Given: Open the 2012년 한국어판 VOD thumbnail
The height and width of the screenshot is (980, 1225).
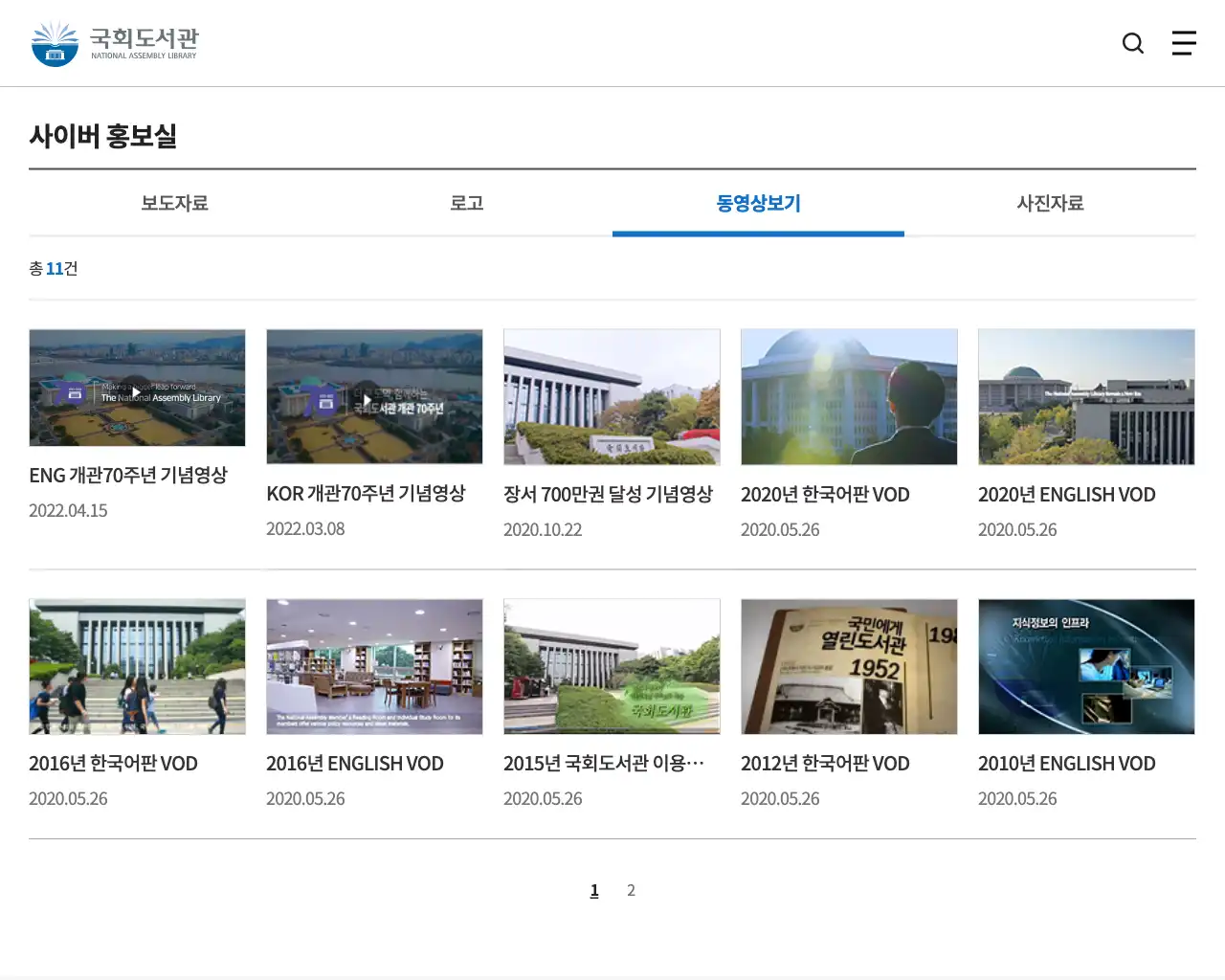Looking at the screenshot, I should click(x=849, y=666).
